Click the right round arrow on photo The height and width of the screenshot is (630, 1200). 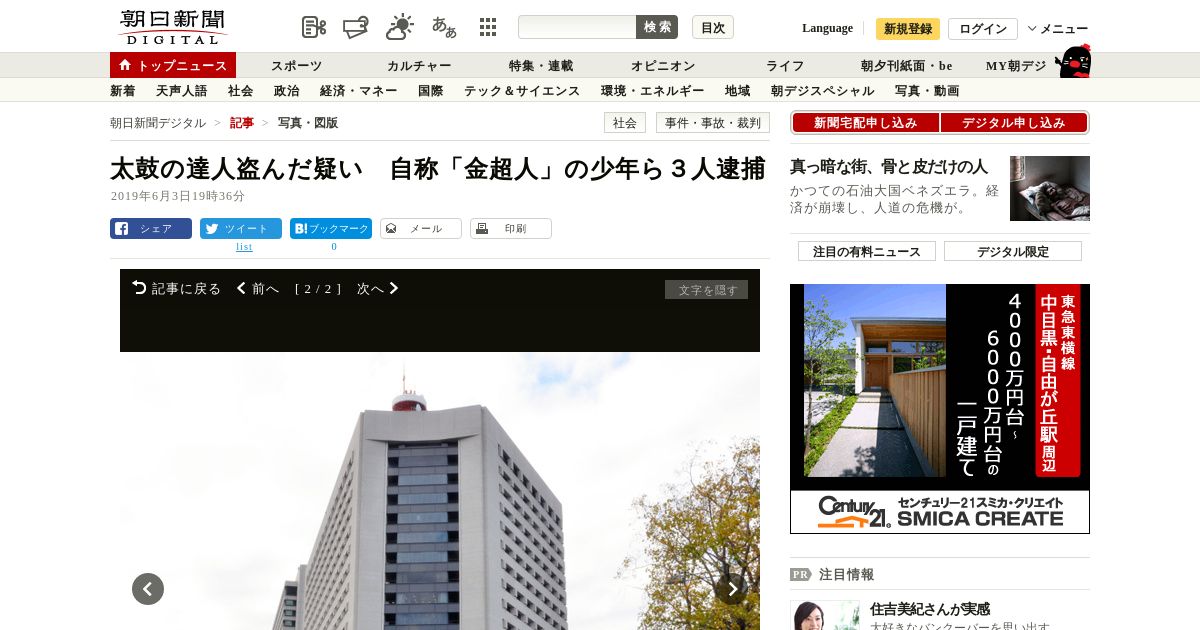click(x=732, y=589)
